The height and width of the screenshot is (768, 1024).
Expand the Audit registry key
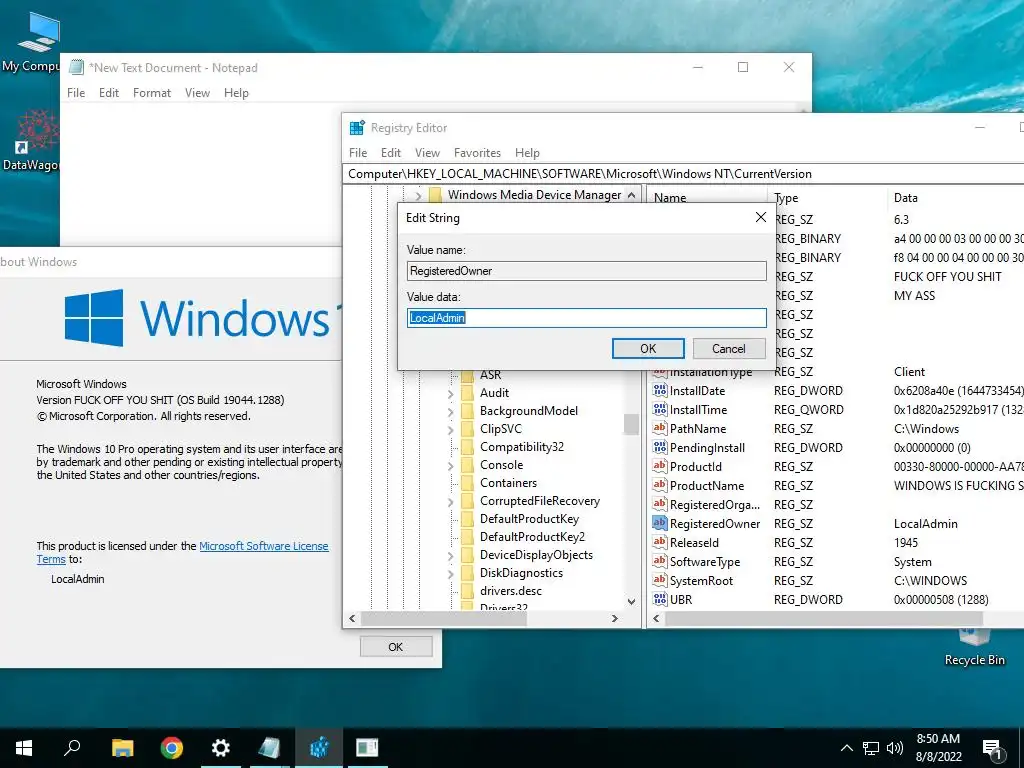[451, 393]
